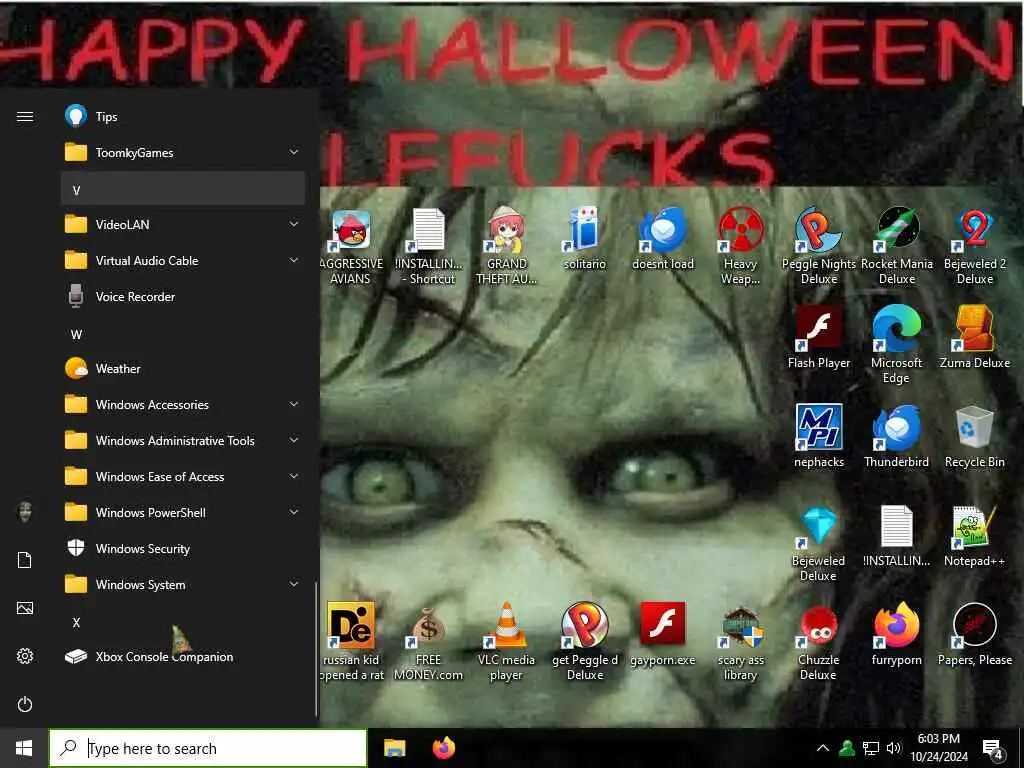Open the AGGRESSIVE AVIANS desktop shortcut

tap(351, 246)
